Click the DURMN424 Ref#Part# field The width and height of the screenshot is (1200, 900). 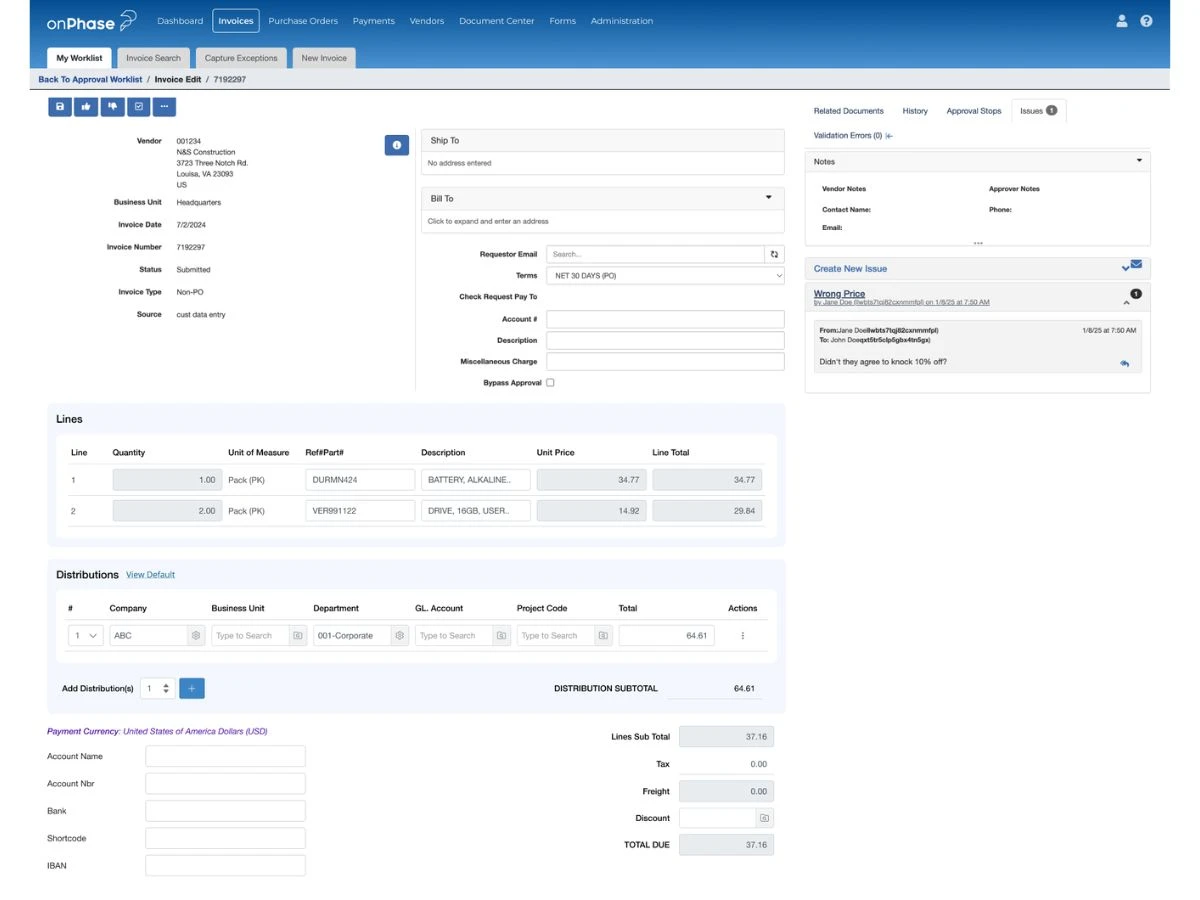click(x=360, y=480)
